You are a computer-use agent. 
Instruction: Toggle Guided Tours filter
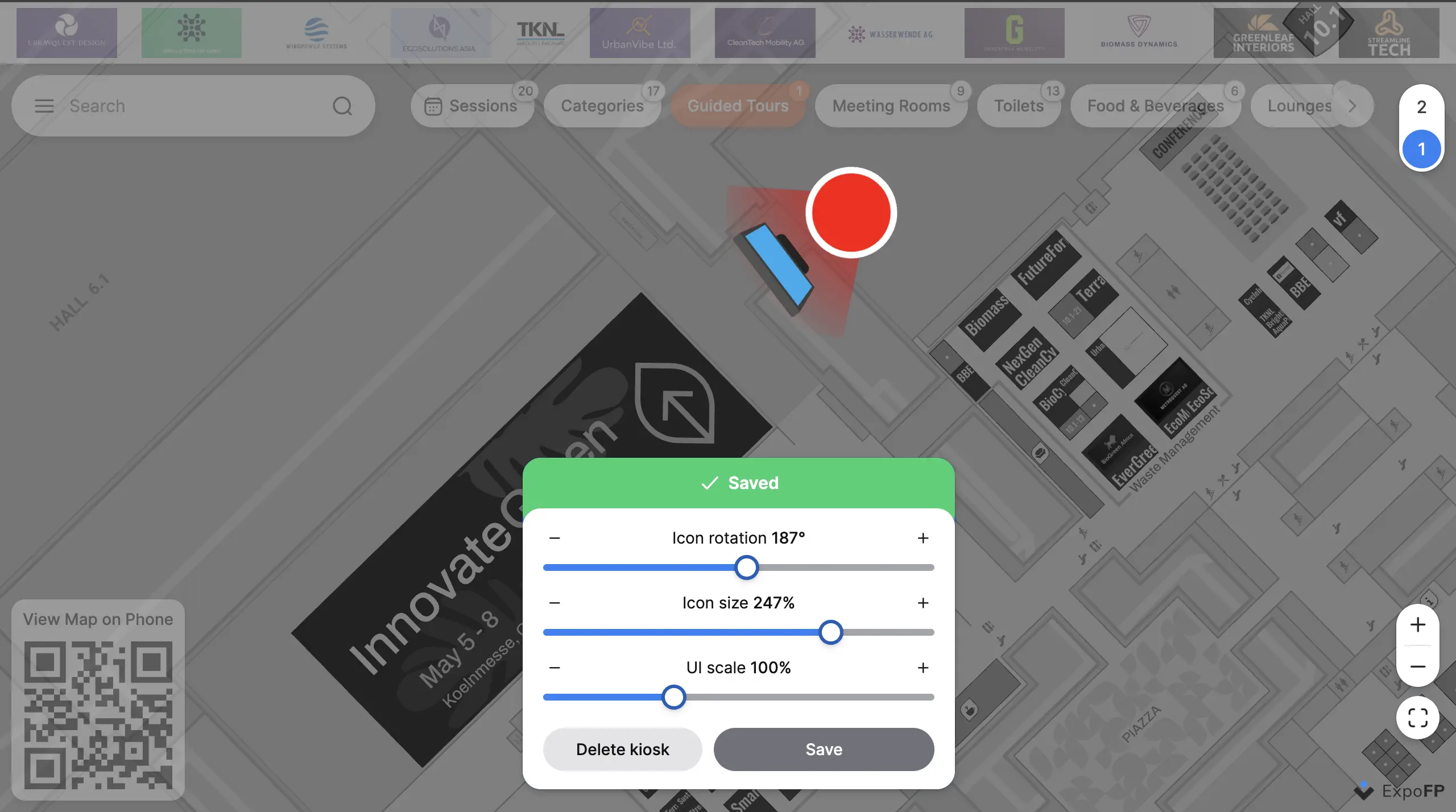pos(738,106)
